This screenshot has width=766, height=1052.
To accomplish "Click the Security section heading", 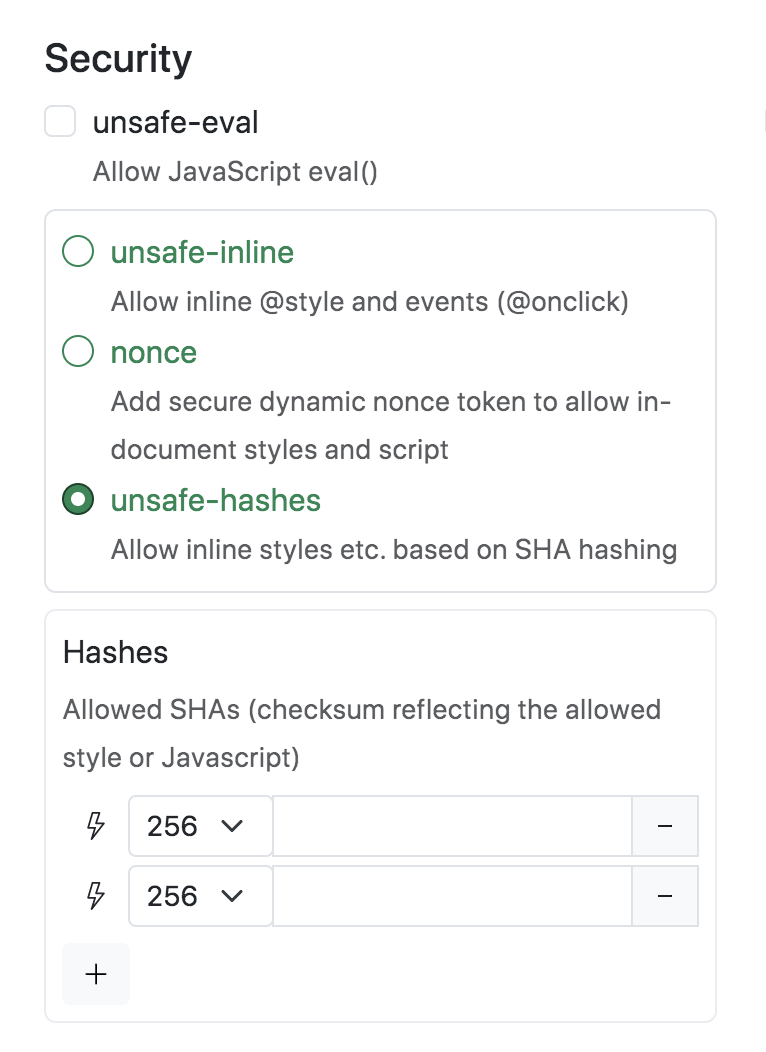I will coord(118,59).
